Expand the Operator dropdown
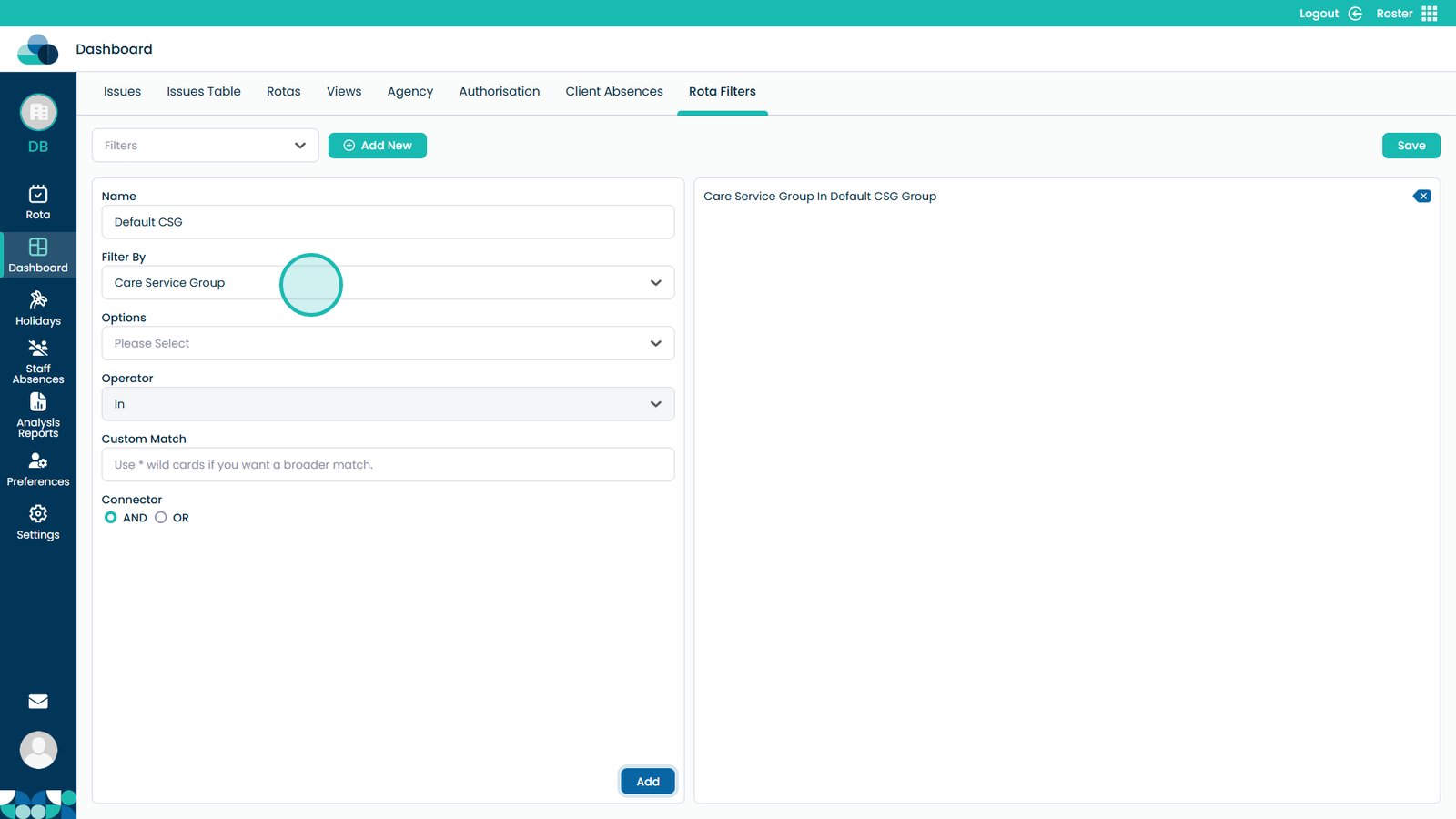Image resolution: width=1456 pixels, height=819 pixels. (x=388, y=404)
